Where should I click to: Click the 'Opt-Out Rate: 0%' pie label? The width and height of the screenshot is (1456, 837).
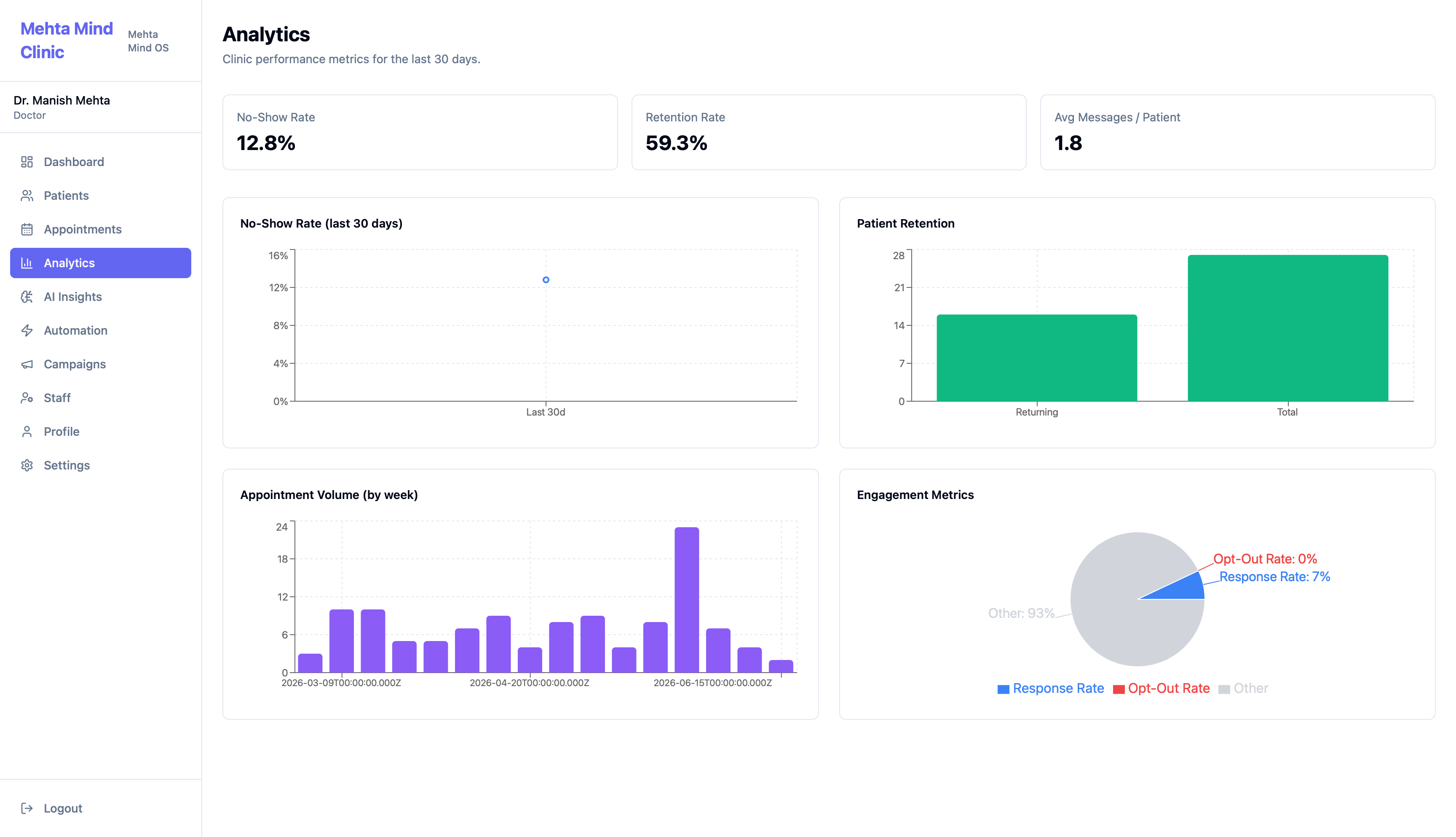click(1265, 559)
